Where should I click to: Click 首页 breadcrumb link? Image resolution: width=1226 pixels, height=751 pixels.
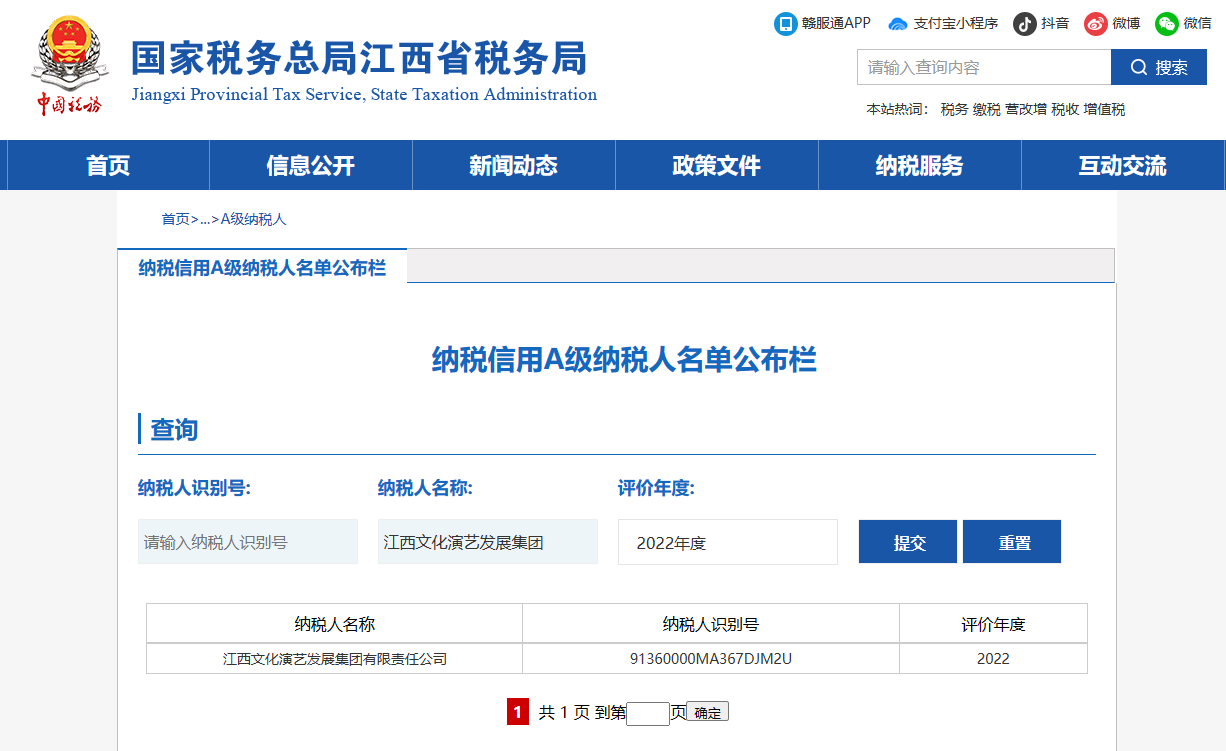[x=175, y=219]
